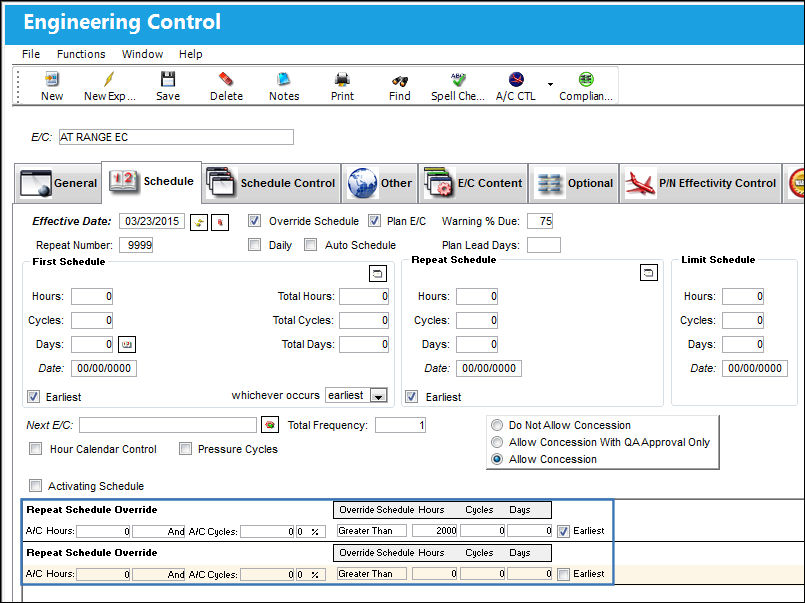Image resolution: width=805 pixels, height=603 pixels.
Task: Click the Total Frequency field
Action: click(x=400, y=425)
